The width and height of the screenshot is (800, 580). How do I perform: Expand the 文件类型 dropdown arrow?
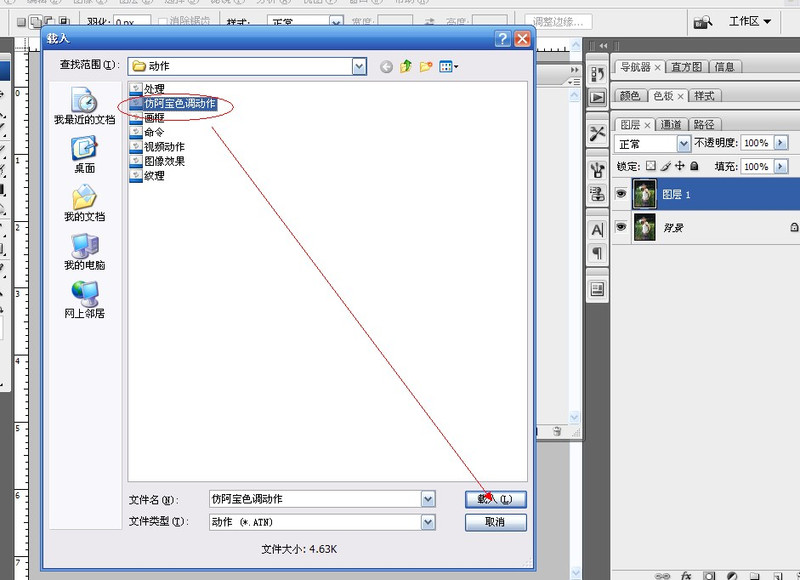click(428, 522)
